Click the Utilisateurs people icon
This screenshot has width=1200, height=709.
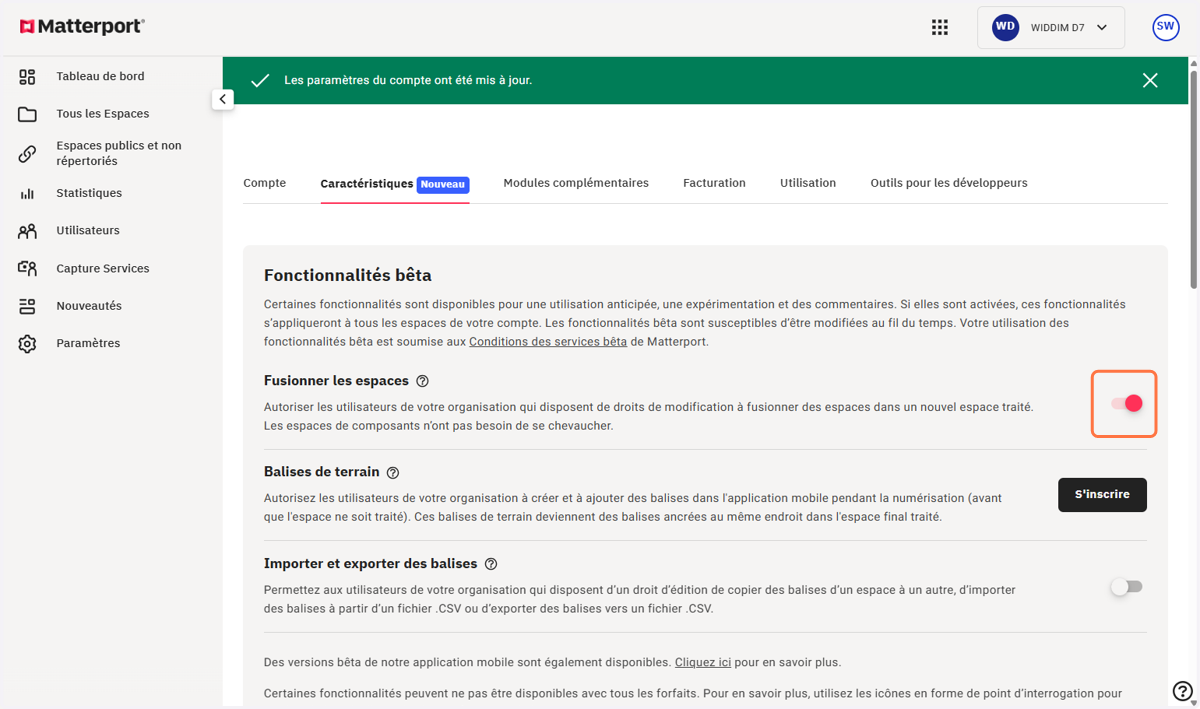pos(27,231)
